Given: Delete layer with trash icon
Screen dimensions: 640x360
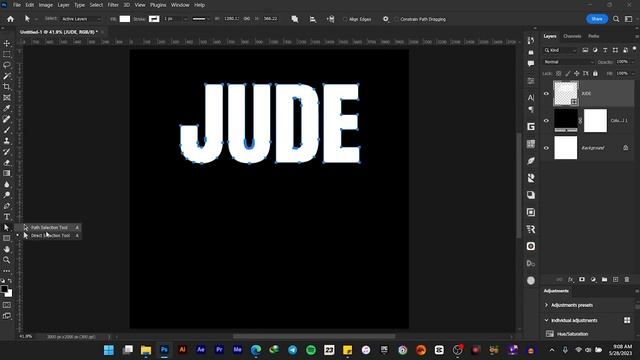Looking at the screenshot, I should pos(627,280).
